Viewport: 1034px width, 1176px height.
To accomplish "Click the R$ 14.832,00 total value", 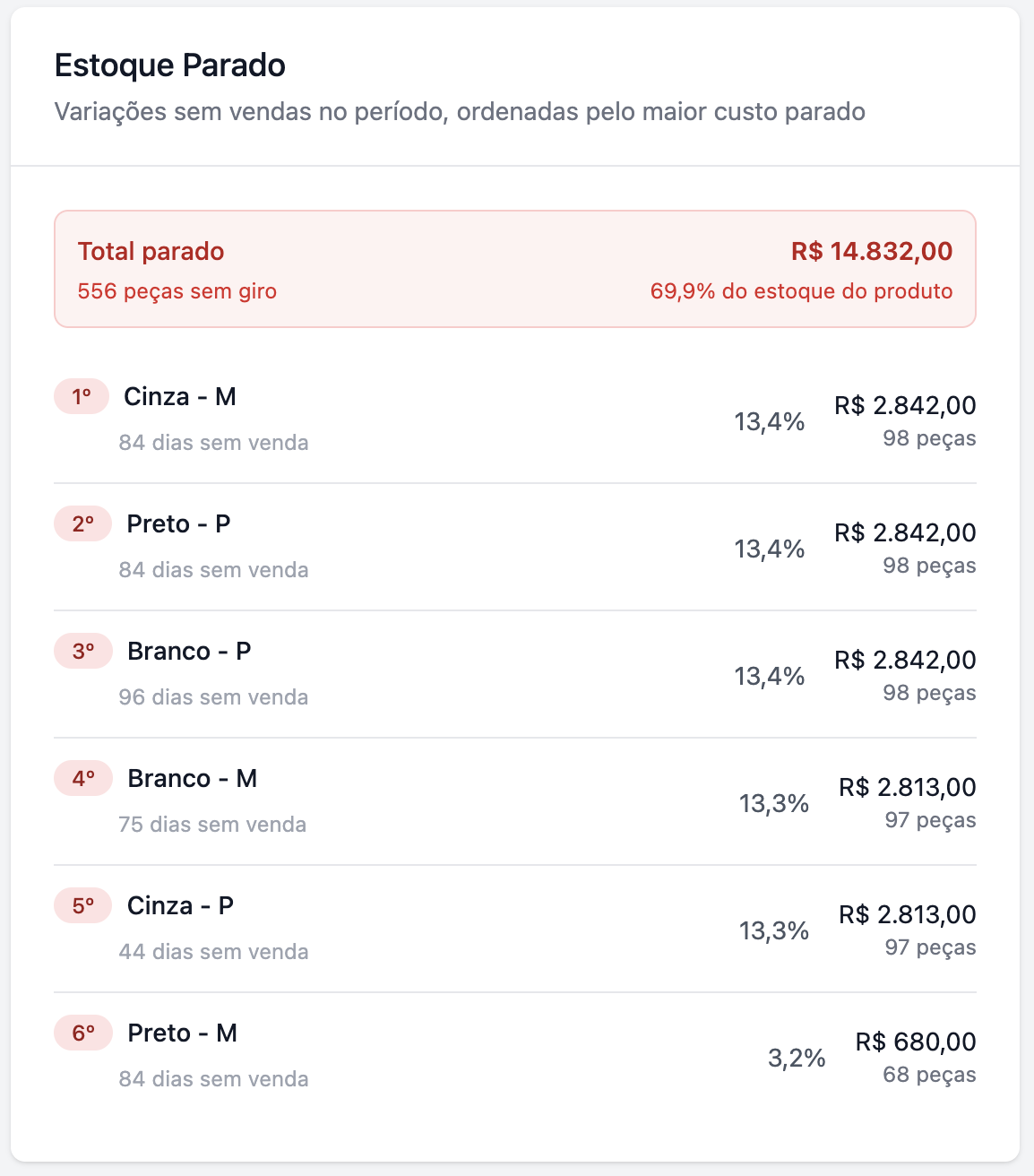I will 872,252.
